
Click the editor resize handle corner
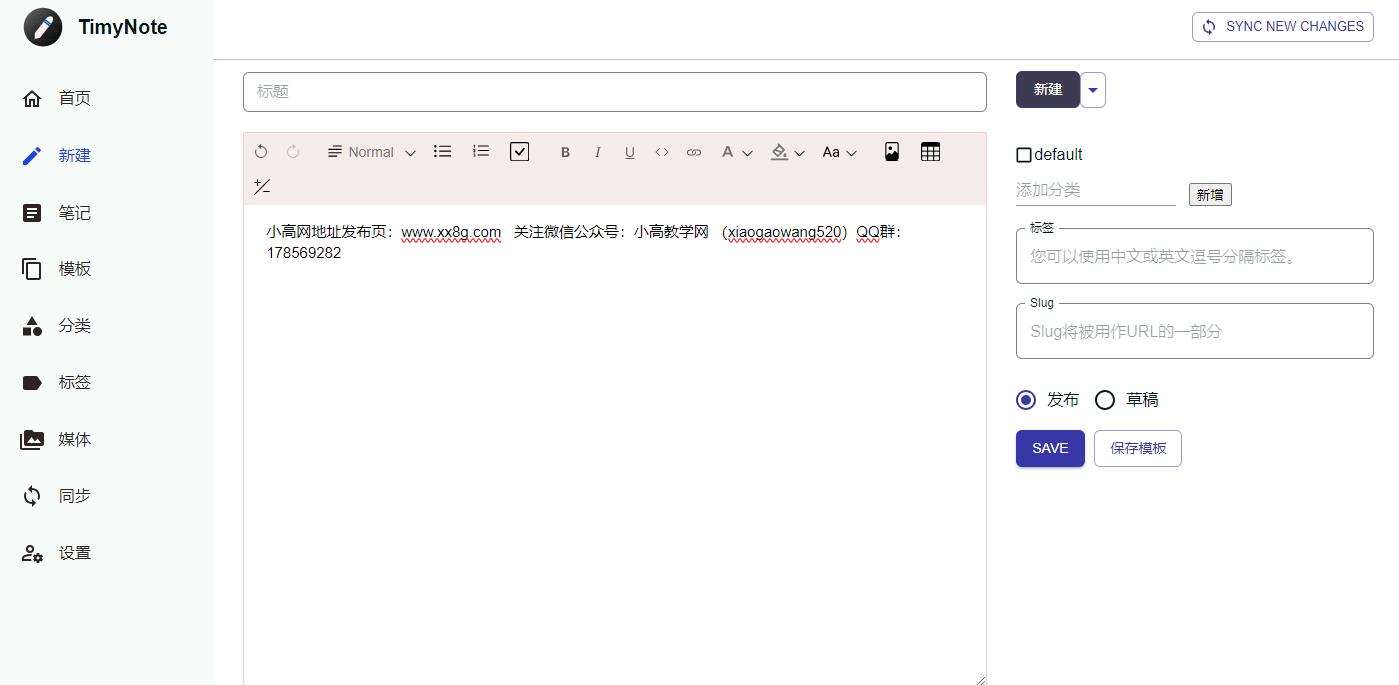pos(980,679)
